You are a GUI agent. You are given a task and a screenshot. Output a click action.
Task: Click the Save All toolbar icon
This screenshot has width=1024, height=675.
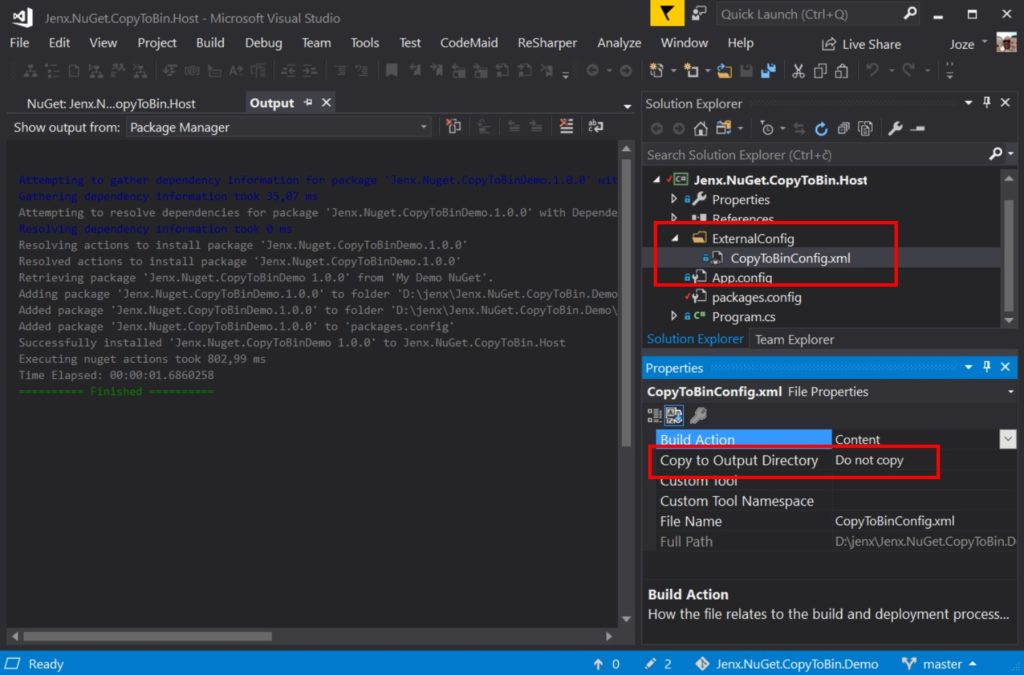point(769,71)
